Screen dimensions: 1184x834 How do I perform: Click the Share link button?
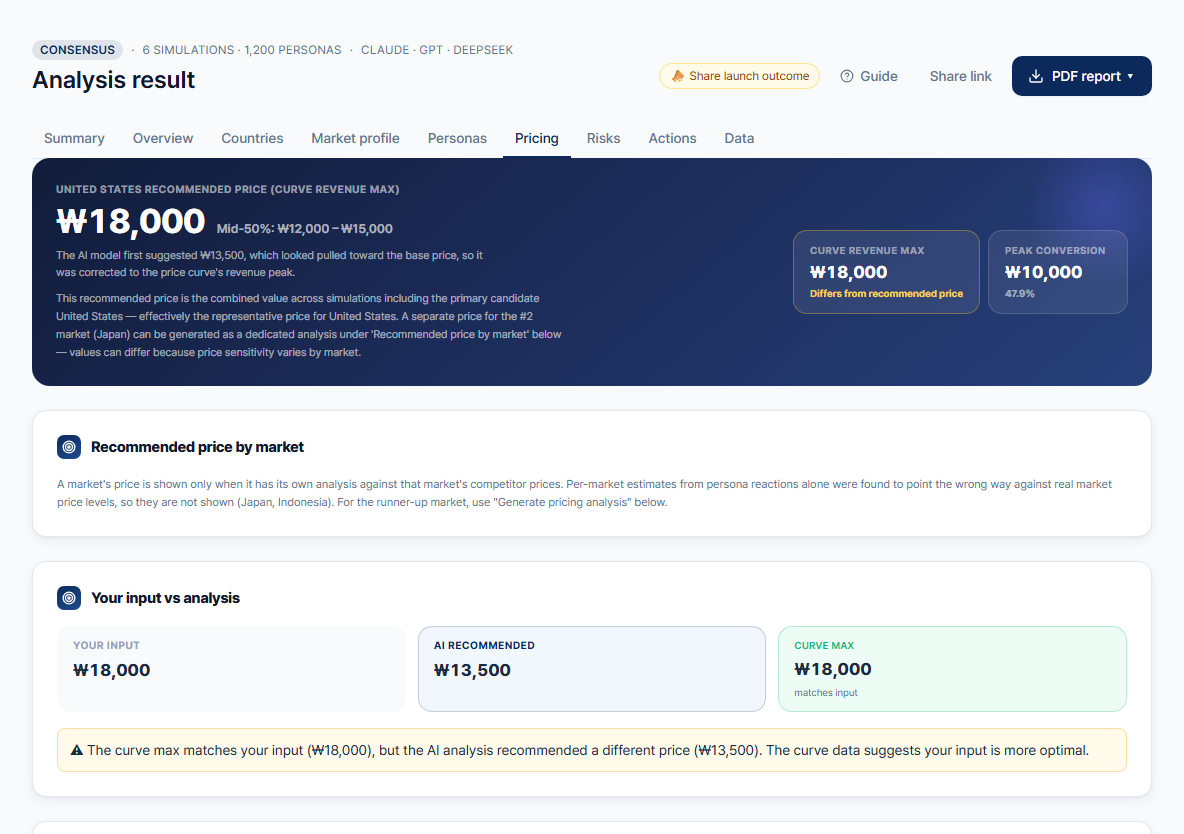960,76
